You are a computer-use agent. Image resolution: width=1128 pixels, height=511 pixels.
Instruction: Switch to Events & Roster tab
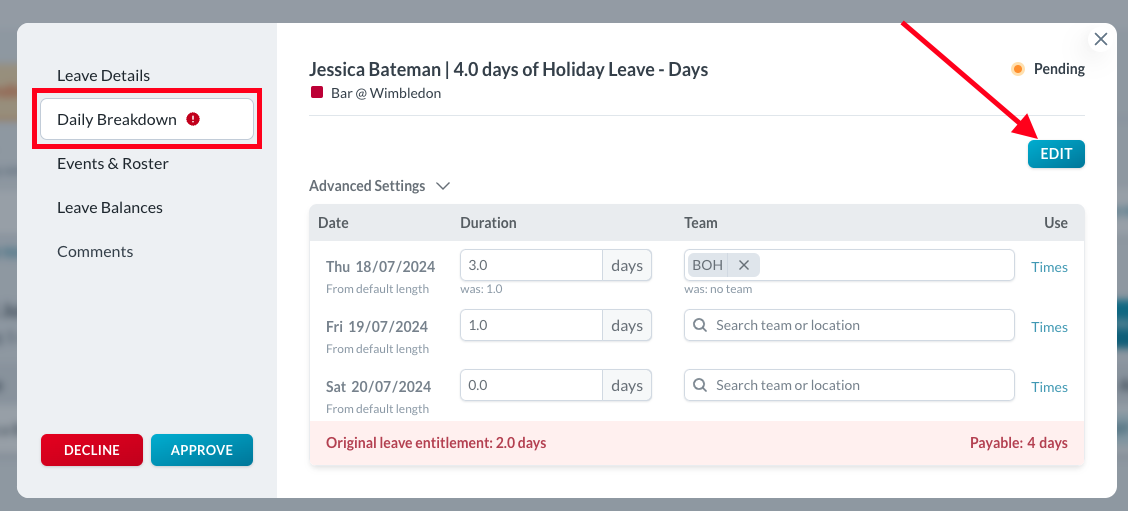112,163
